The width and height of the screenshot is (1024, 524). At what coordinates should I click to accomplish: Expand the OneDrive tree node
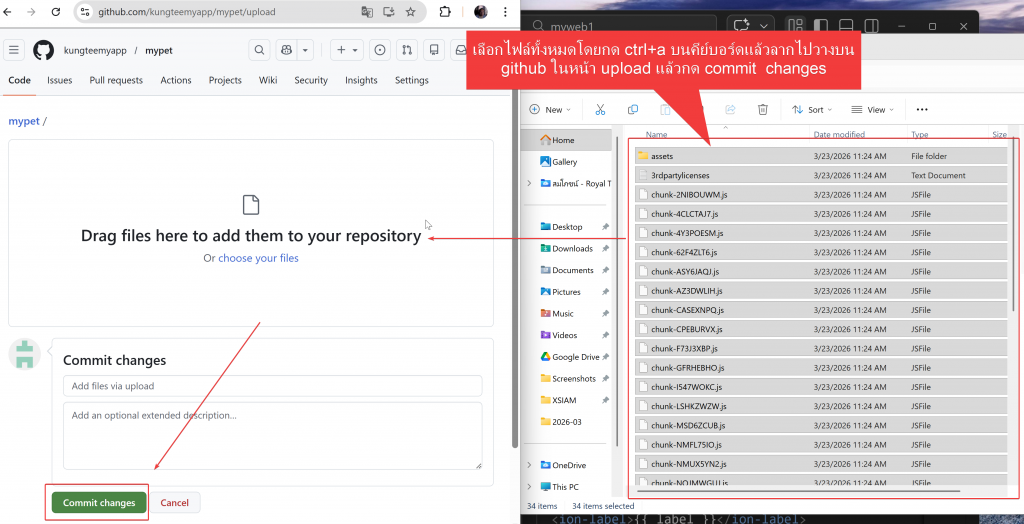pos(528,465)
